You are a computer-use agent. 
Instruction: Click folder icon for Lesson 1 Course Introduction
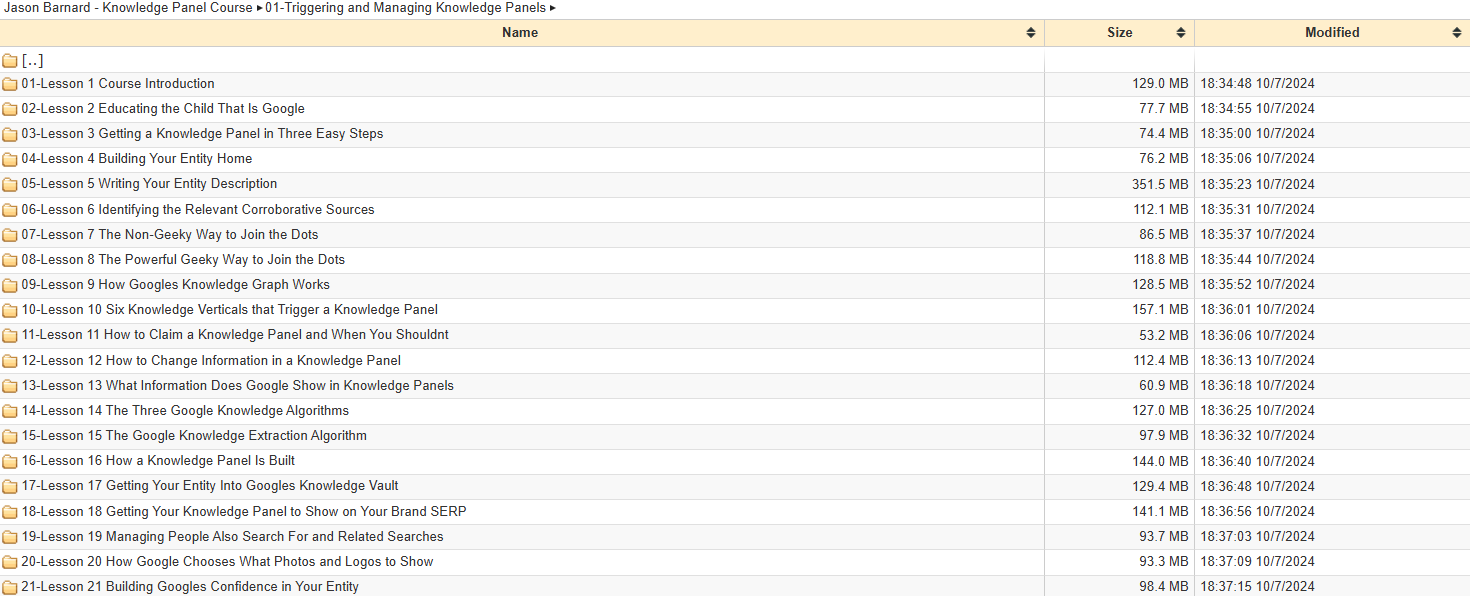tap(10, 84)
